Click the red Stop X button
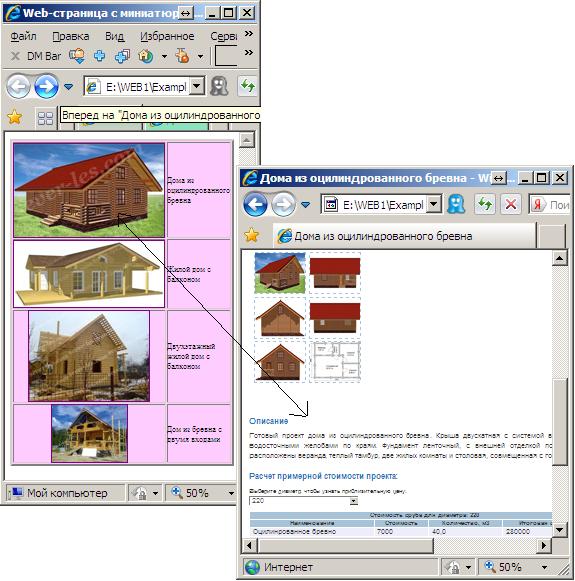Screen dimensions: 575x581 (x=511, y=204)
